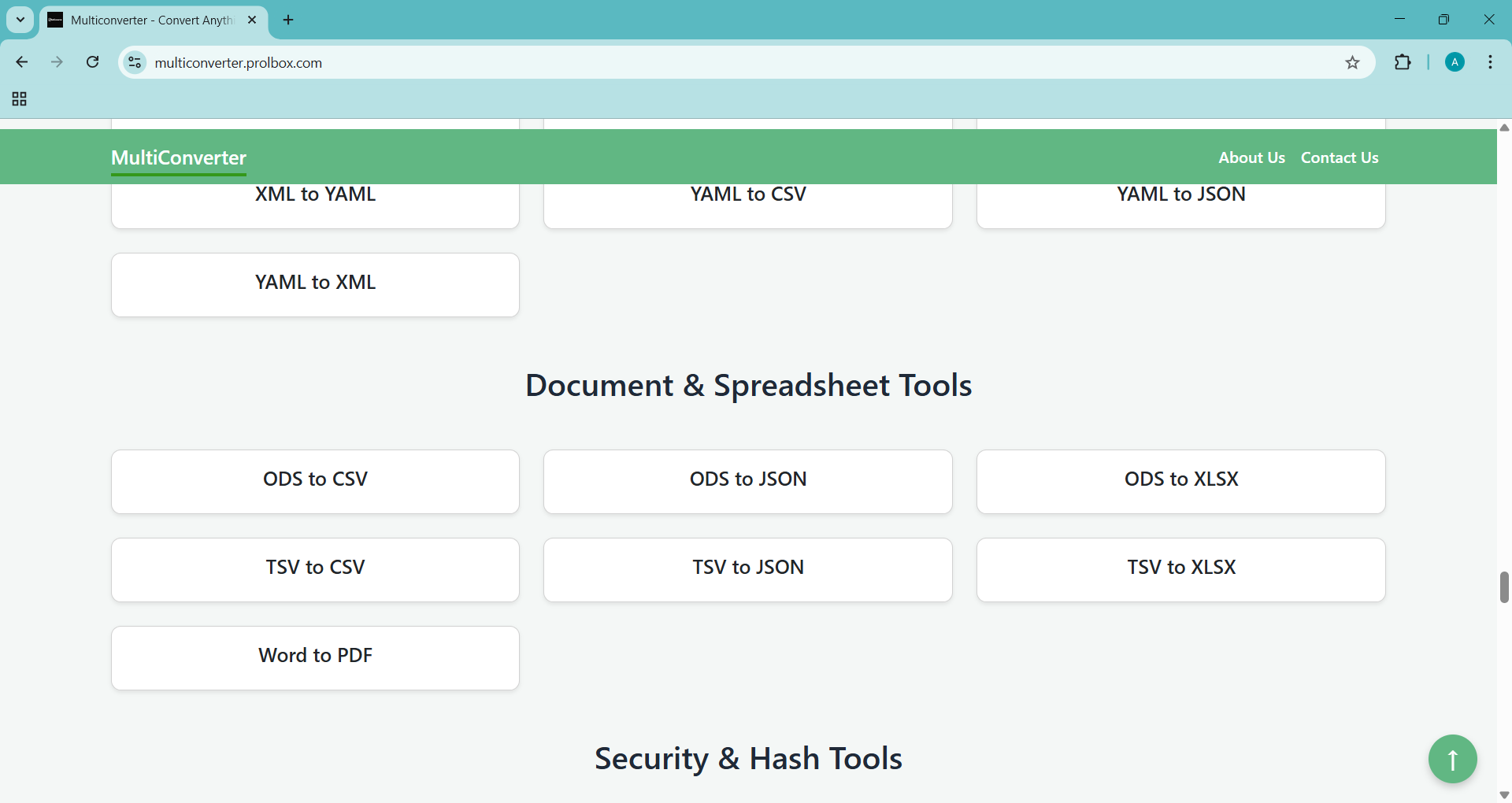Expand the tab search dropdown
The width and height of the screenshot is (1512, 803).
(x=20, y=20)
